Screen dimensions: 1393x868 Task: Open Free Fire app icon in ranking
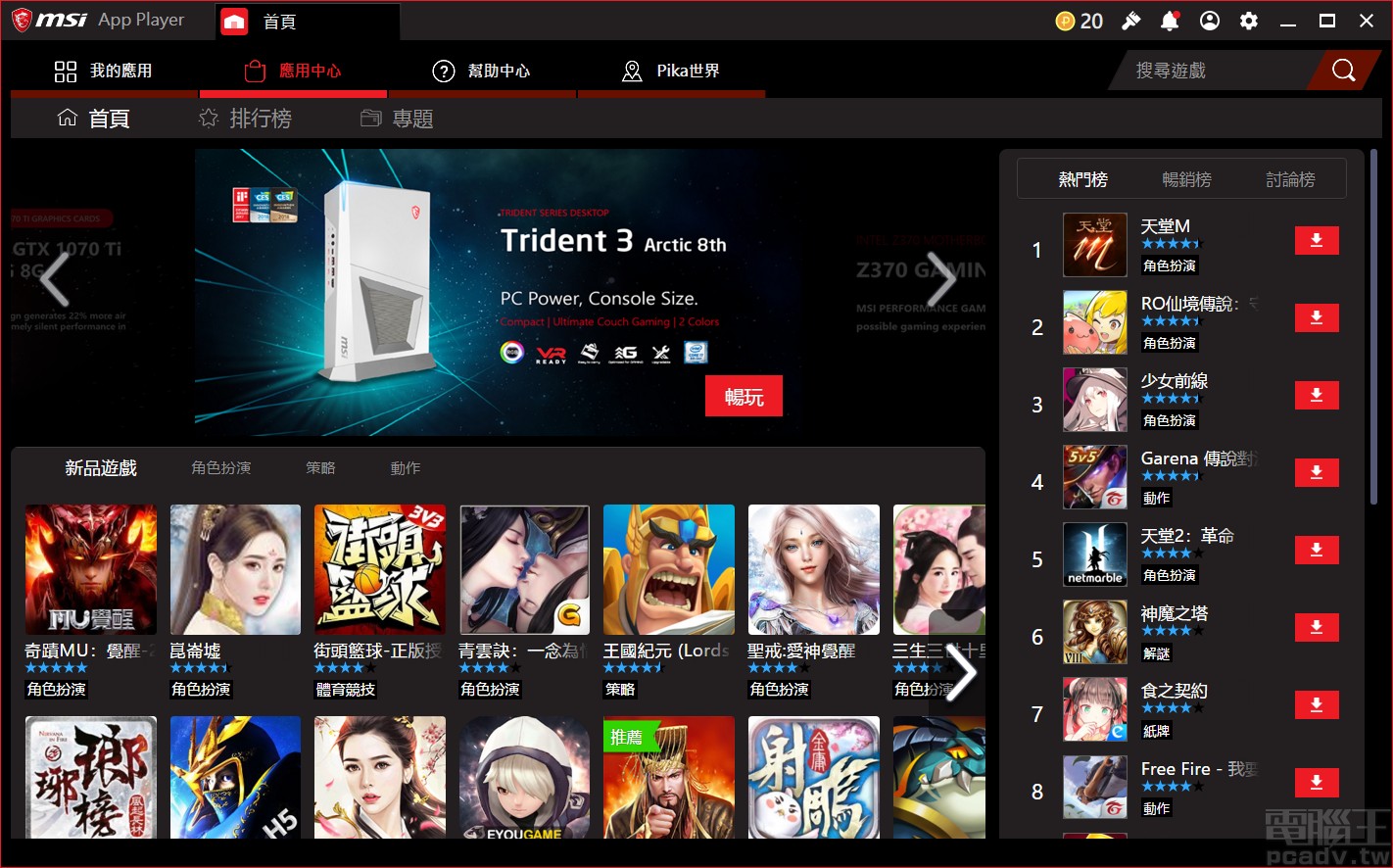(1095, 787)
